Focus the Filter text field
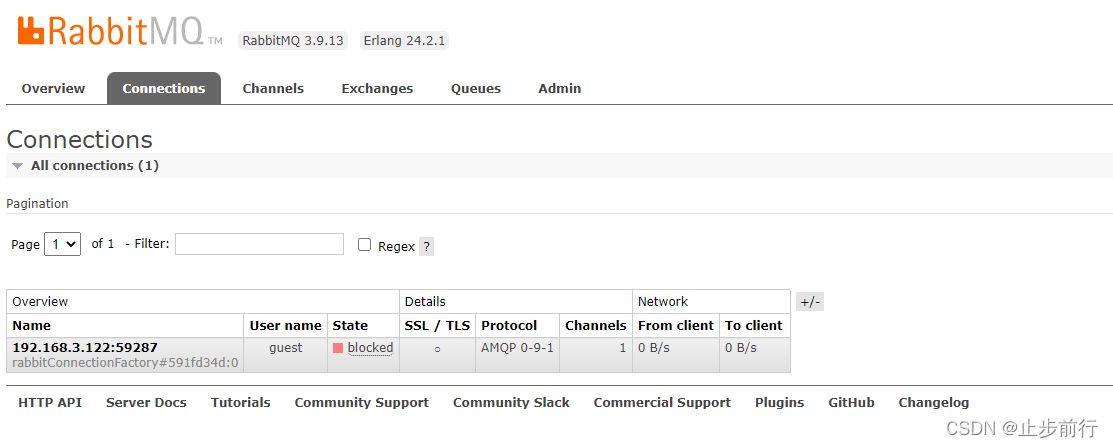 (259, 244)
